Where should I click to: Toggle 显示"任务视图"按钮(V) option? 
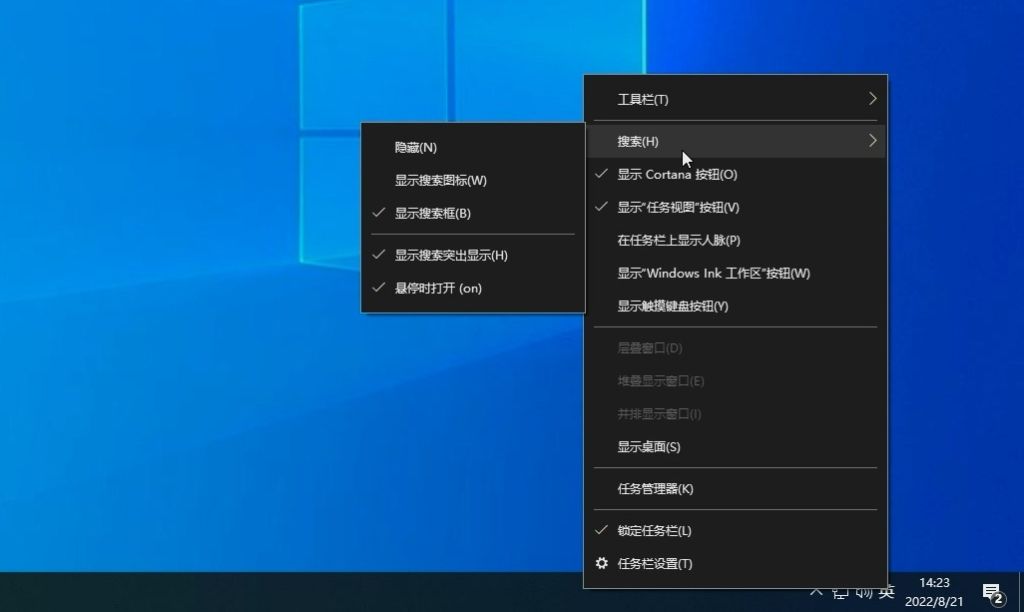pos(678,208)
